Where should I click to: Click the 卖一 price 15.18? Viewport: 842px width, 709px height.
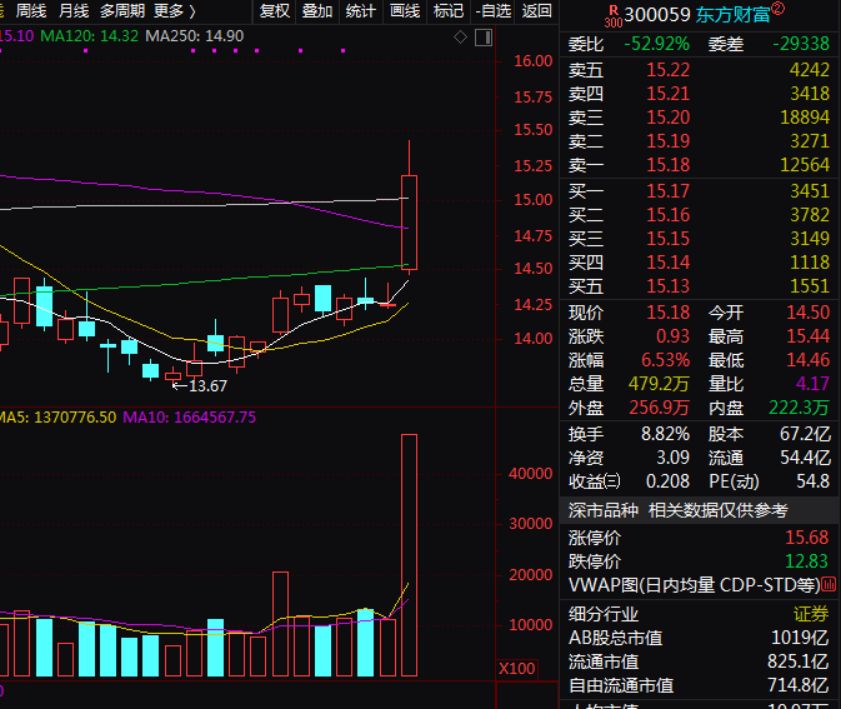coord(667,164)
